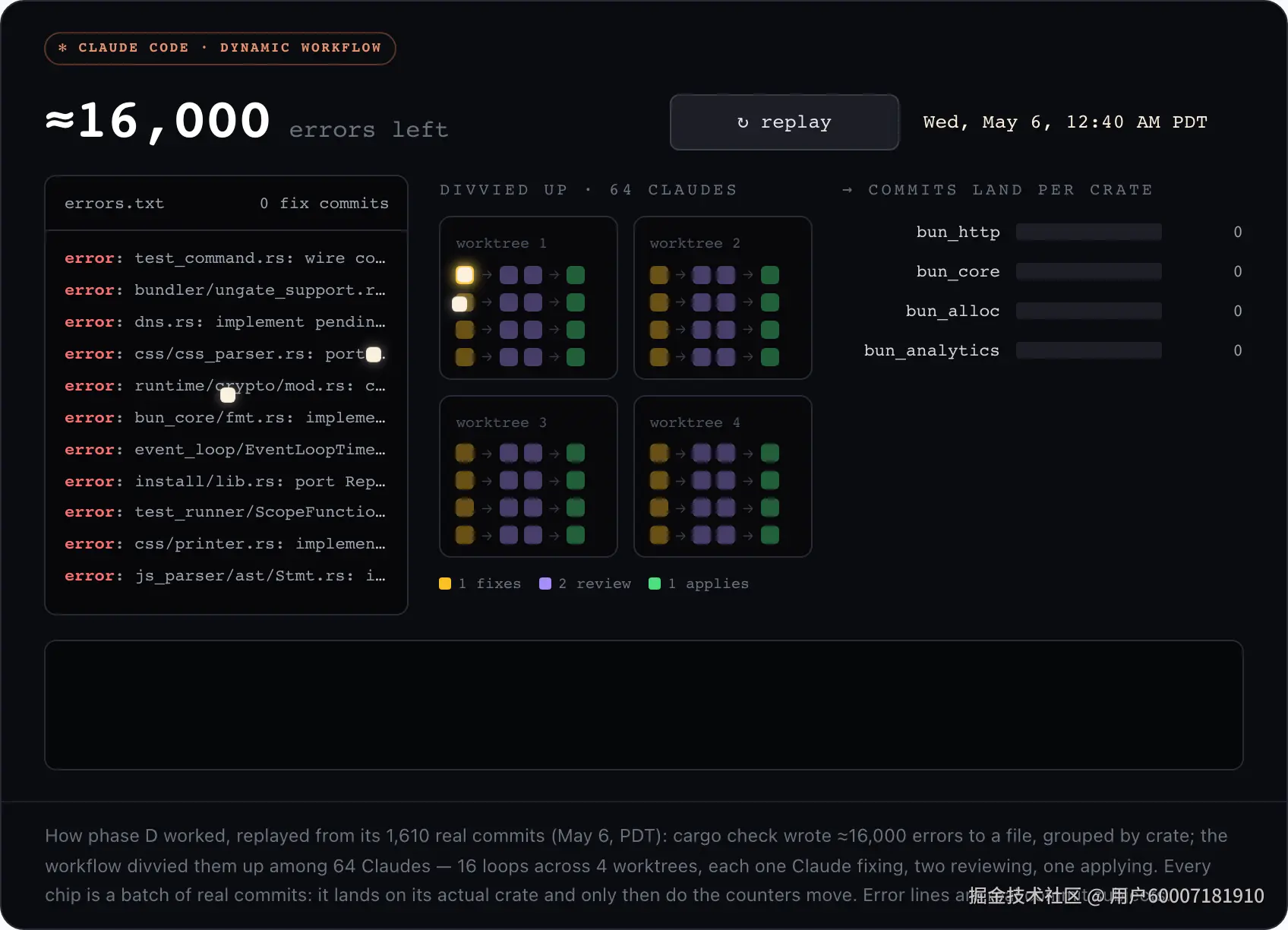Click the yellow fix chip in worktree 2's first row

tap(659, 274)
